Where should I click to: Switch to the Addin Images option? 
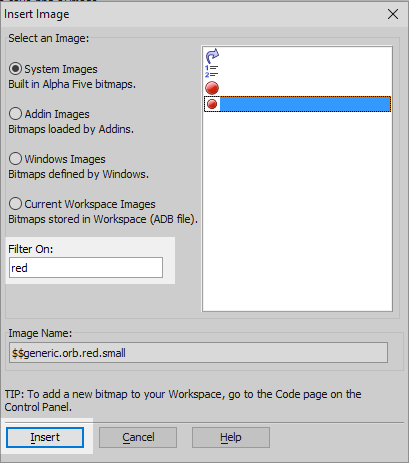click(x=15, y=114)
